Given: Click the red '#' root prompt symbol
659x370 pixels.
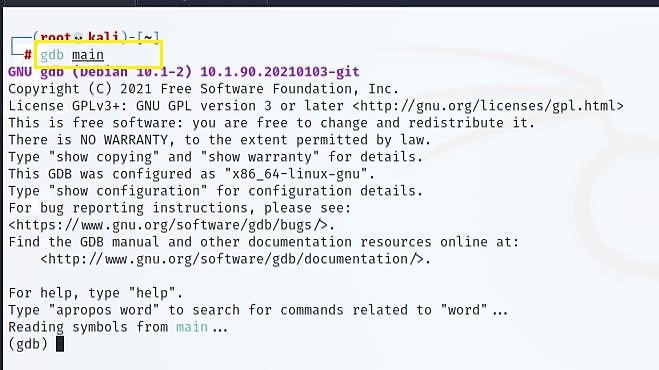Looking at the screenshot, I should [28, 55].
